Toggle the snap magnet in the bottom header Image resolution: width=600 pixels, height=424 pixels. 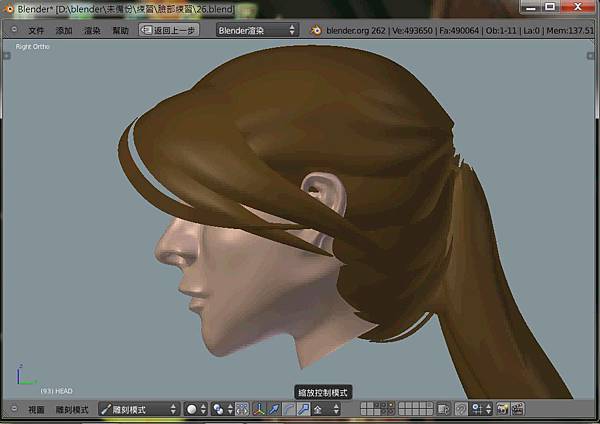[461, 409]
